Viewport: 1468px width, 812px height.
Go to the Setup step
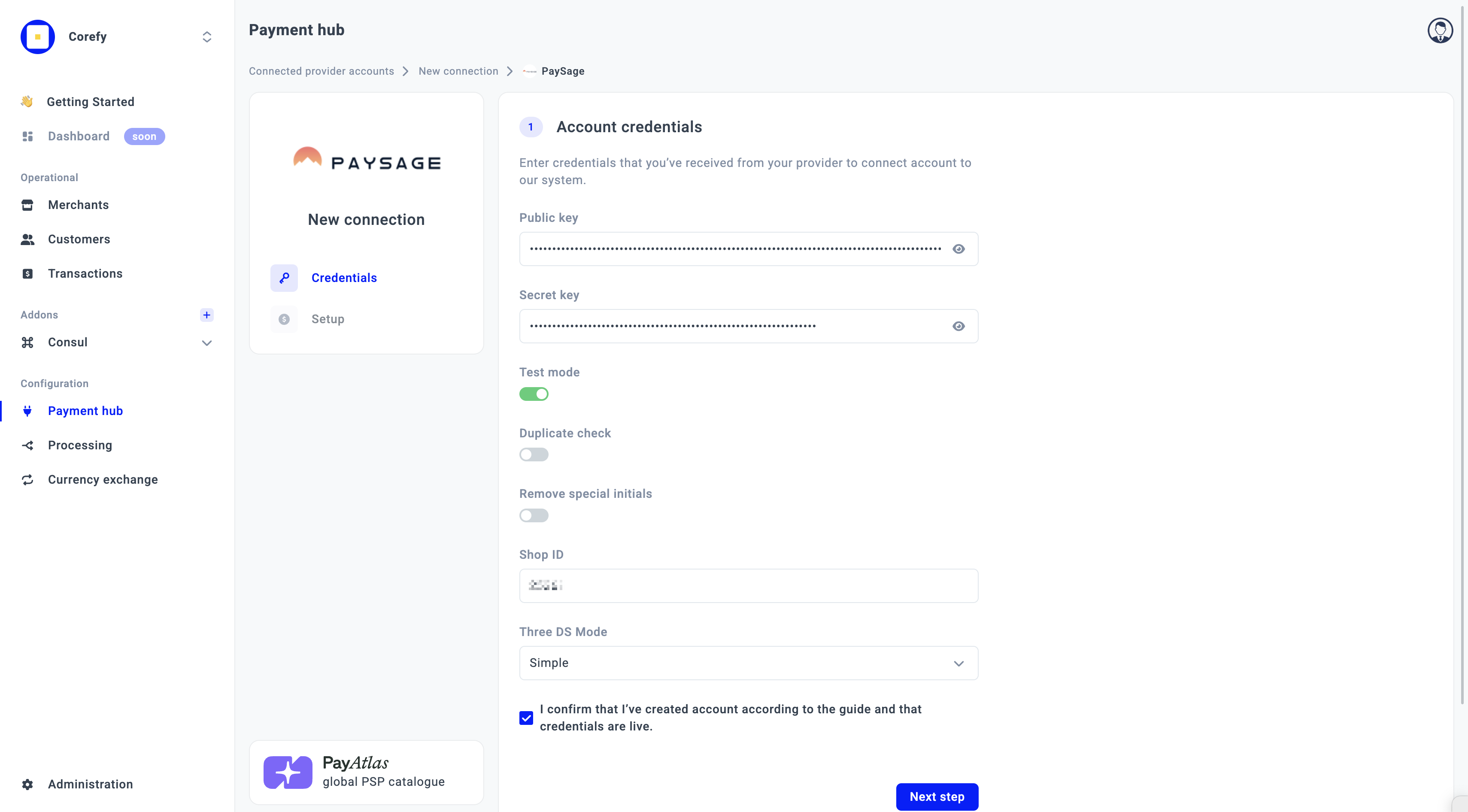(x=327, y=319)
